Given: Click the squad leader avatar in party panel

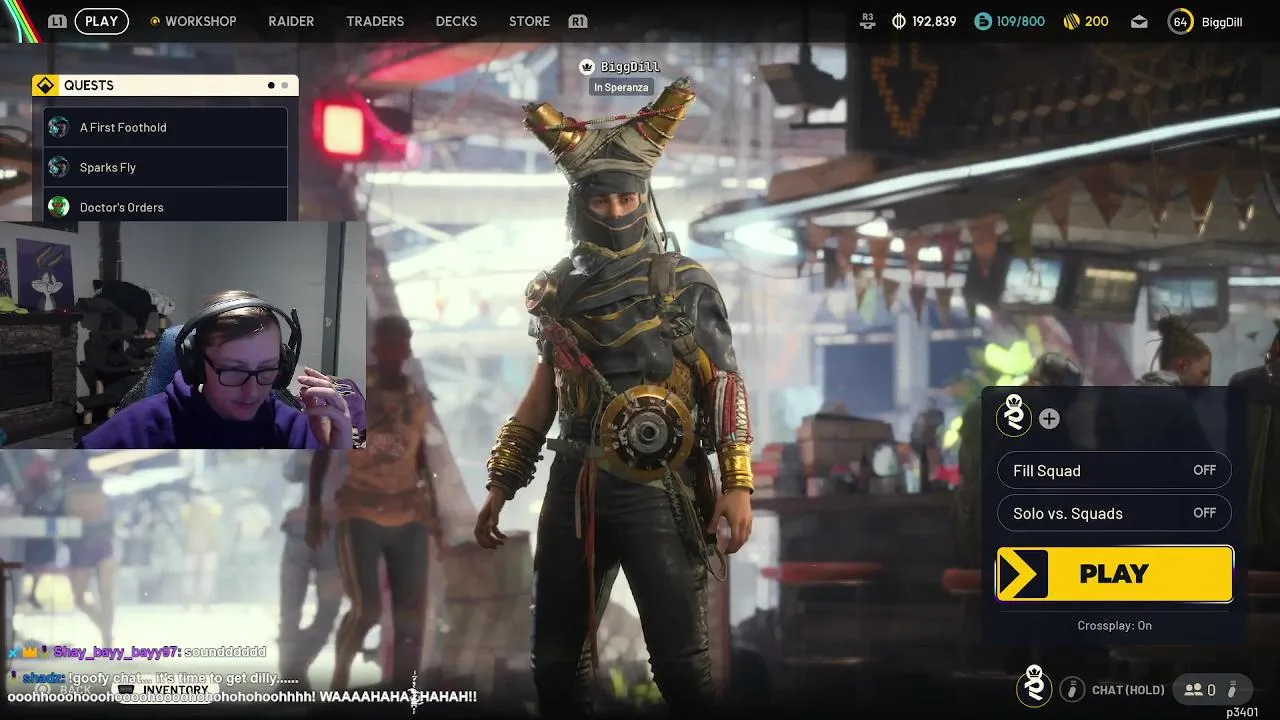Looking at the screenshot, I should tap(1014, 415).
